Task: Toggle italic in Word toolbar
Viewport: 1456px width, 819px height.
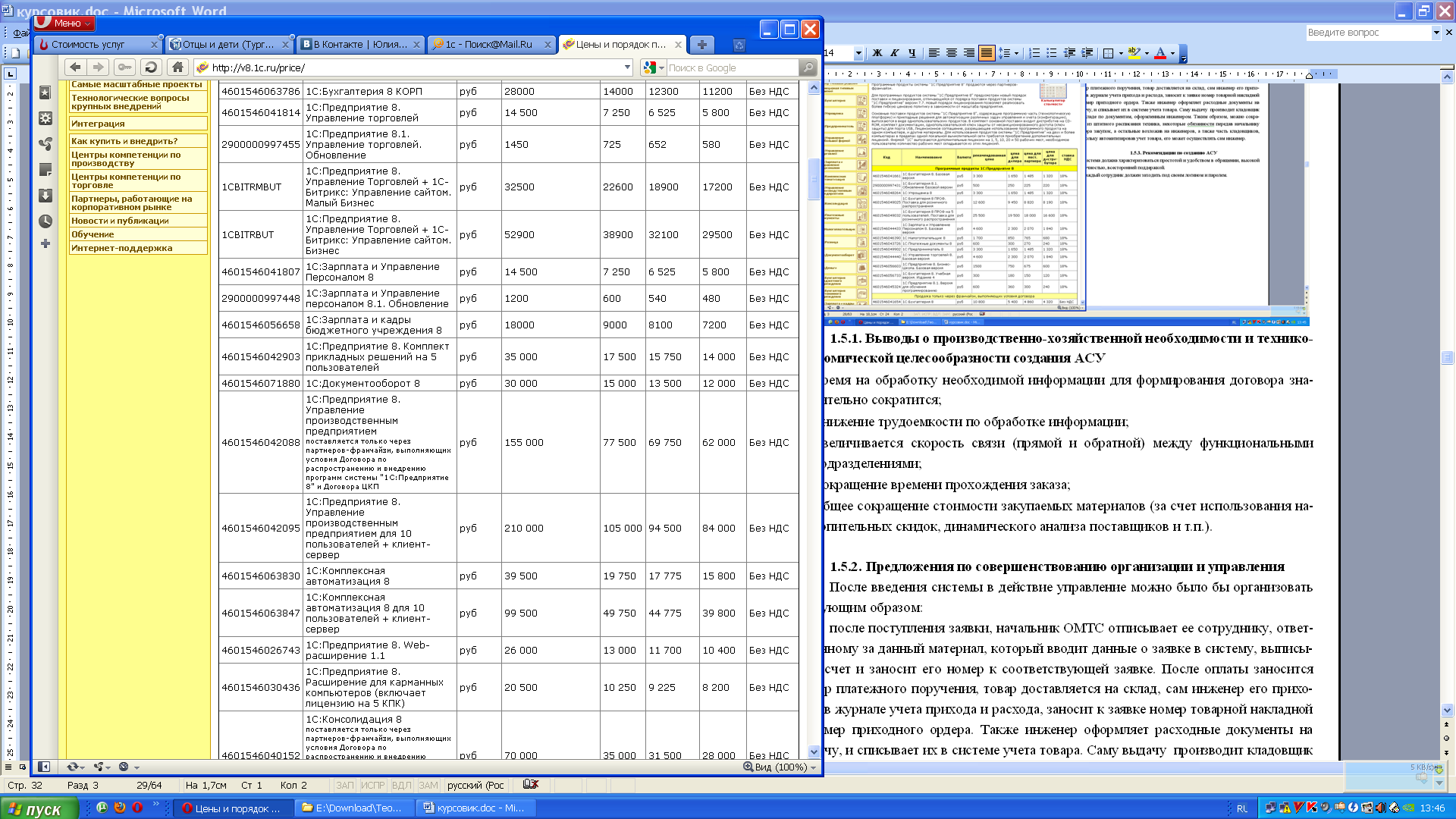Action: pos(895,53)
